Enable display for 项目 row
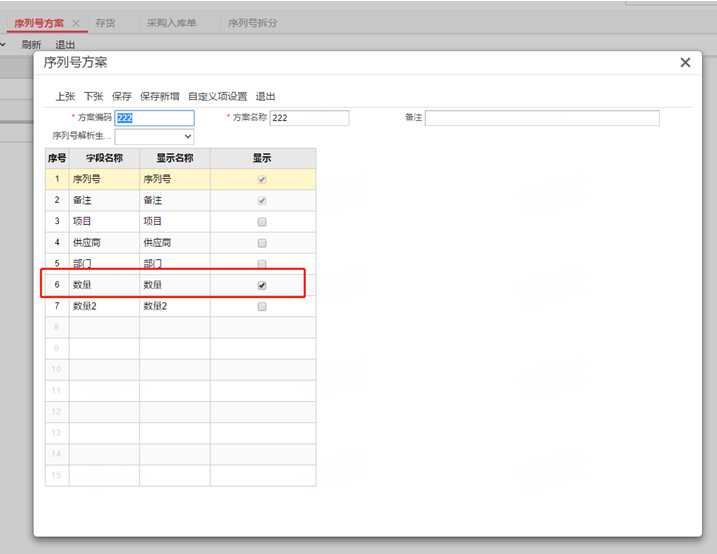The width and height of the screenshot is (717, 554). 262,222
